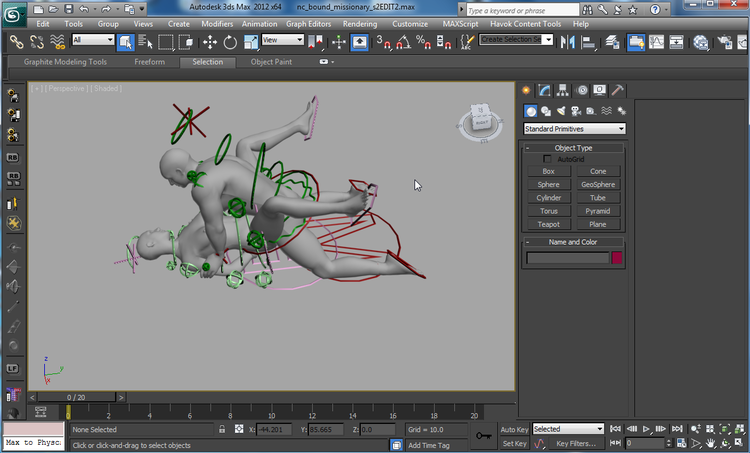The image size is (750, 453).
Task: Open the Graph Editors menu
Action: (309, 23)
